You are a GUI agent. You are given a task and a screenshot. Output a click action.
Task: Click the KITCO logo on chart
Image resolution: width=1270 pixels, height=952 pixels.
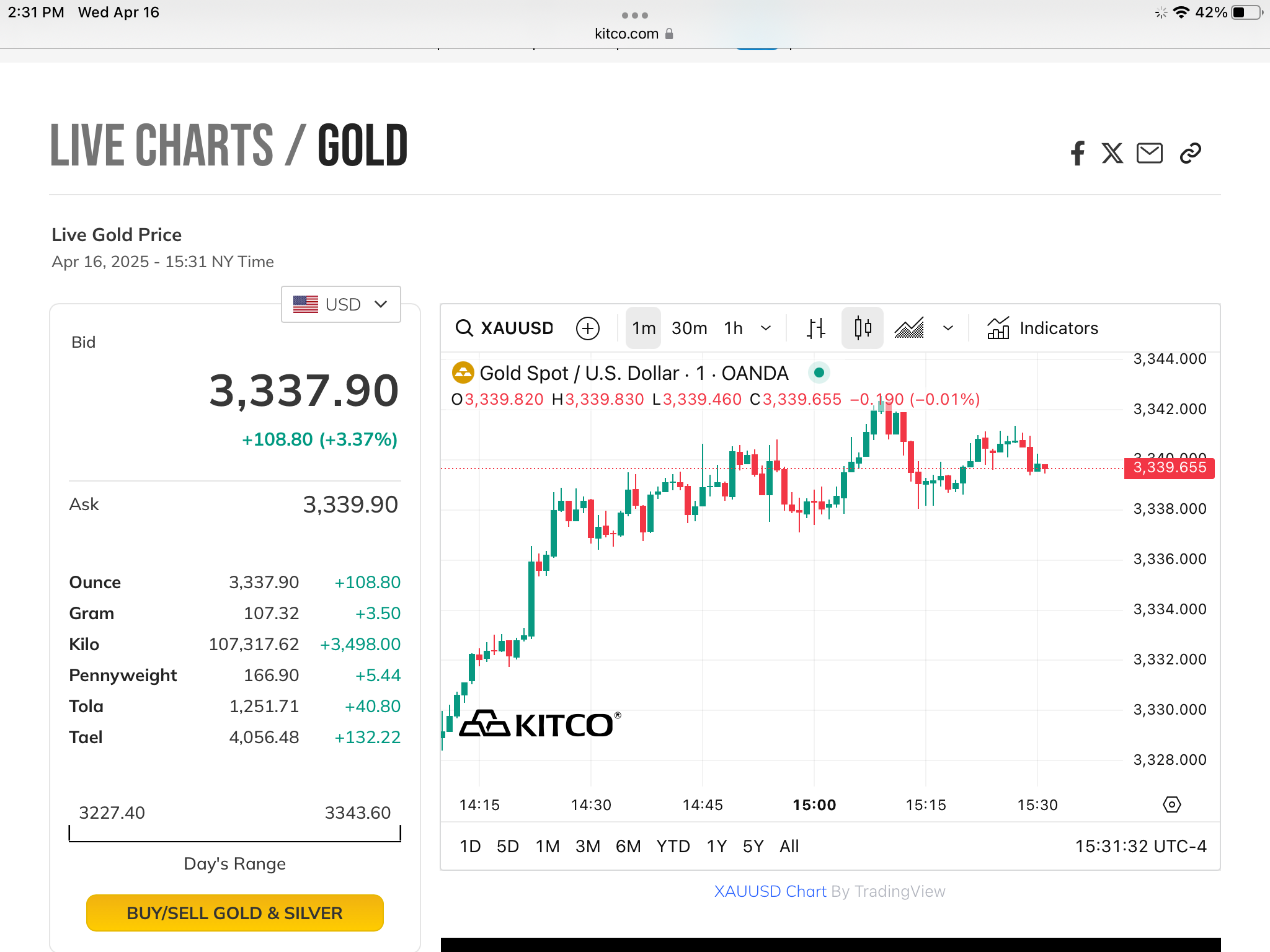(x=540, y=724)
